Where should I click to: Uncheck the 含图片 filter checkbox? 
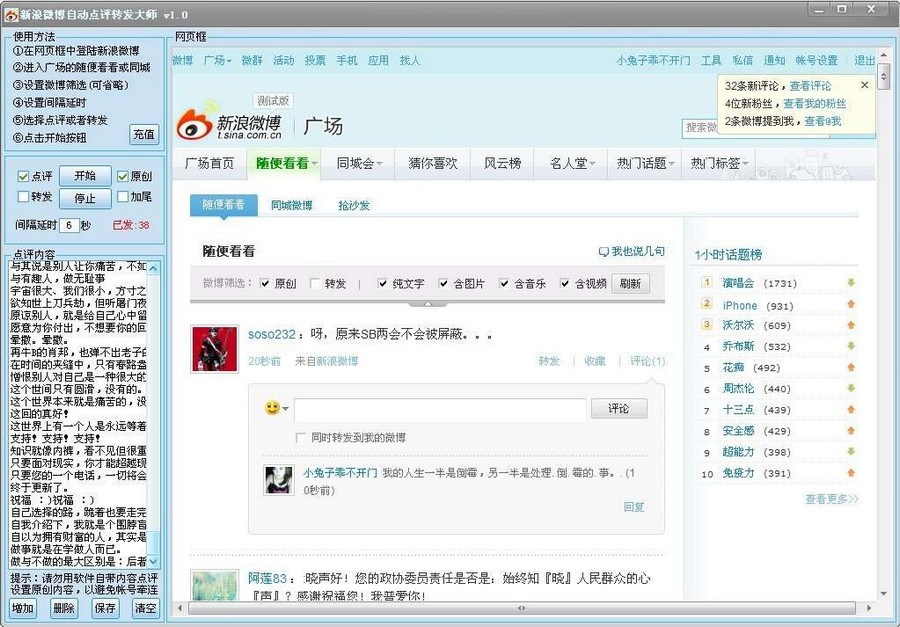coord(443,283)
